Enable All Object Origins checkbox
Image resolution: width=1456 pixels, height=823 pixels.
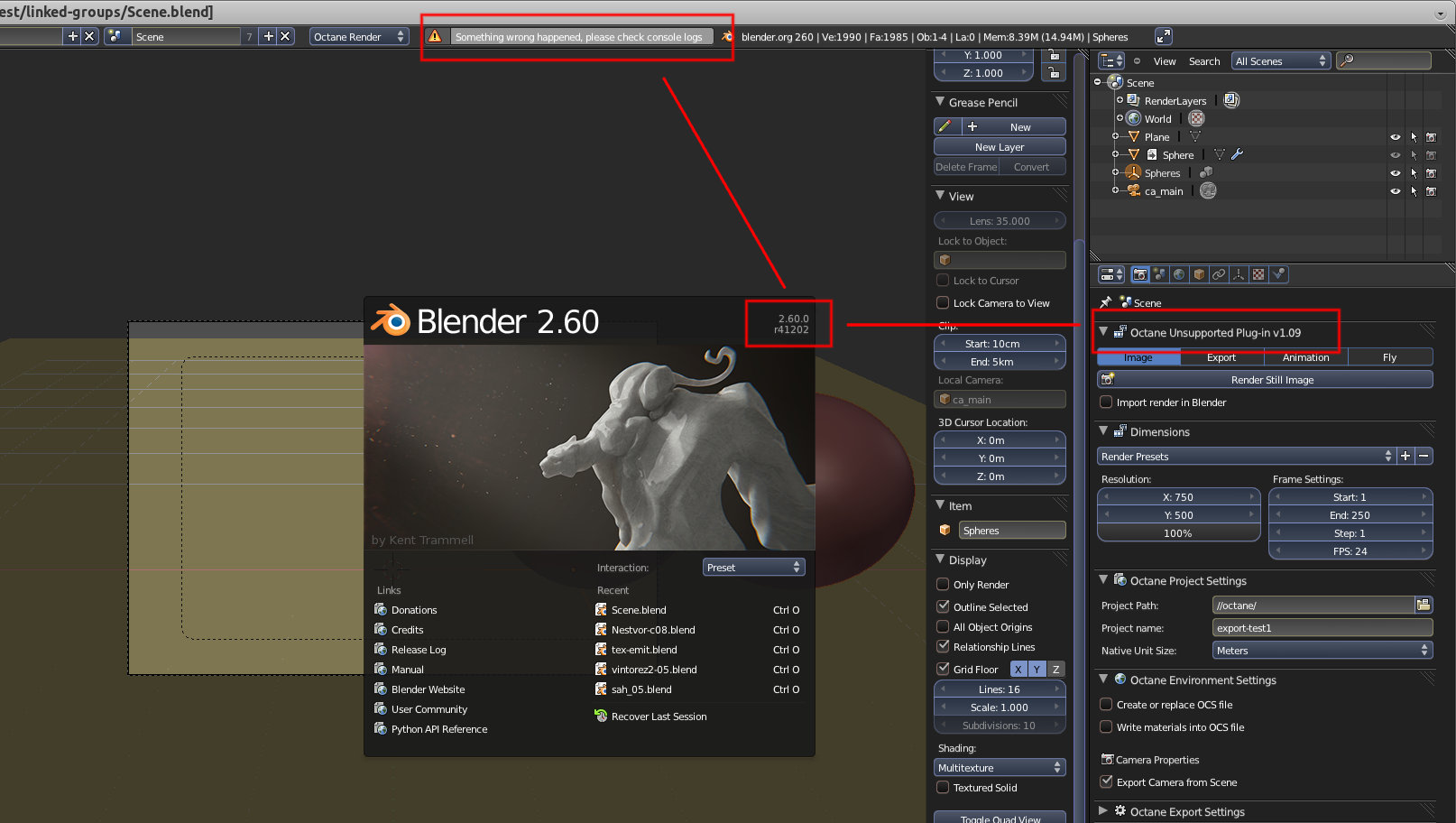943,626
